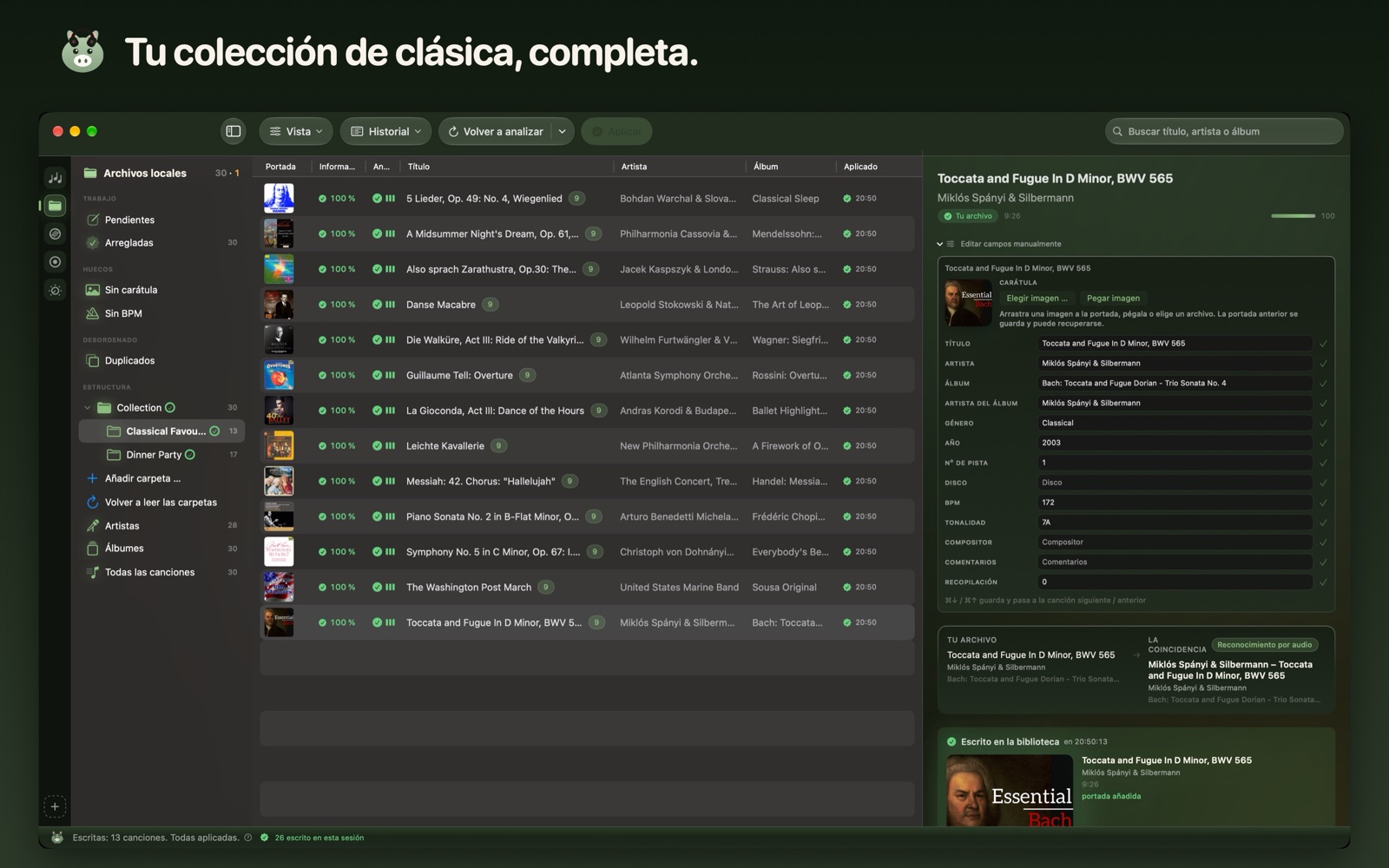Toggle the sidebar with the panel icon

coord(234,131)
